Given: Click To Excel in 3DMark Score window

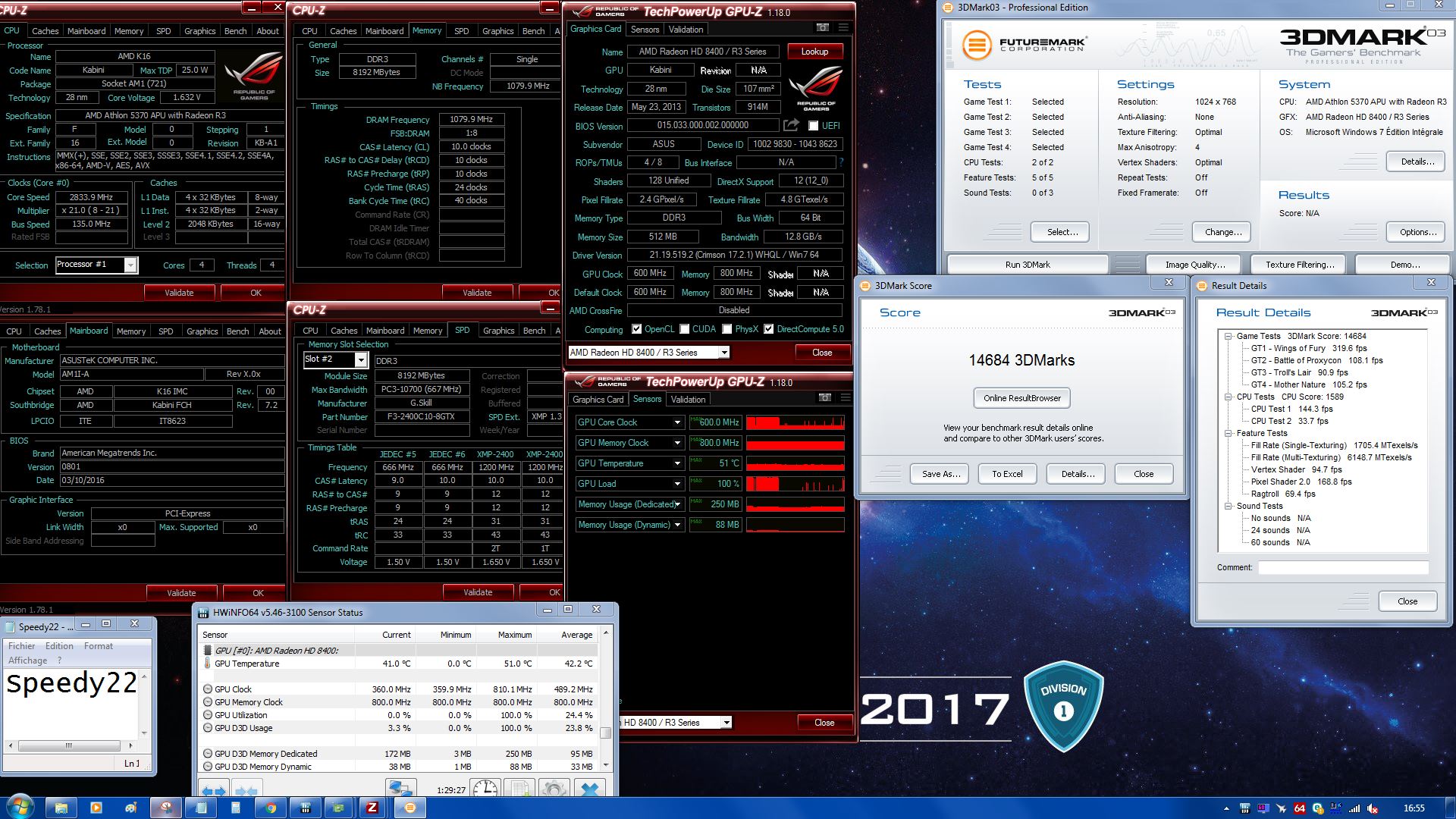Looking at the screenshot, I should 1007,474.
